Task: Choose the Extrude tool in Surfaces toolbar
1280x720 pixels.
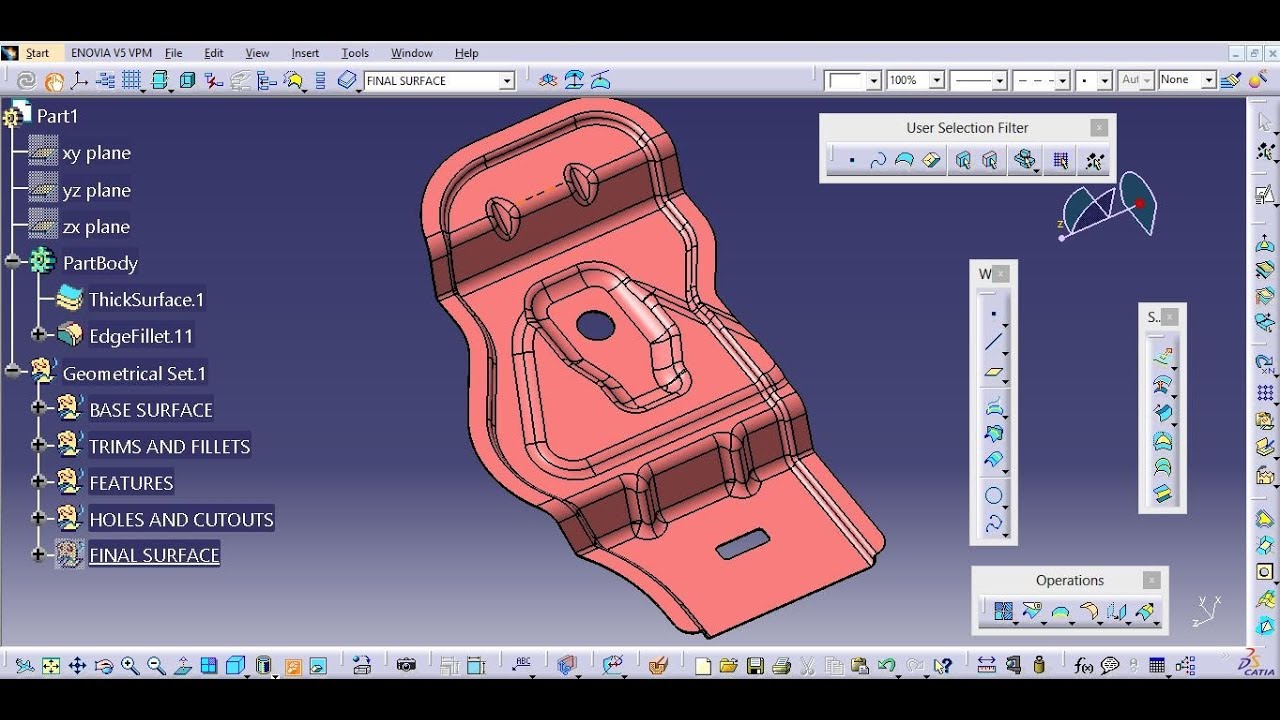Action: coord(1162,355)
